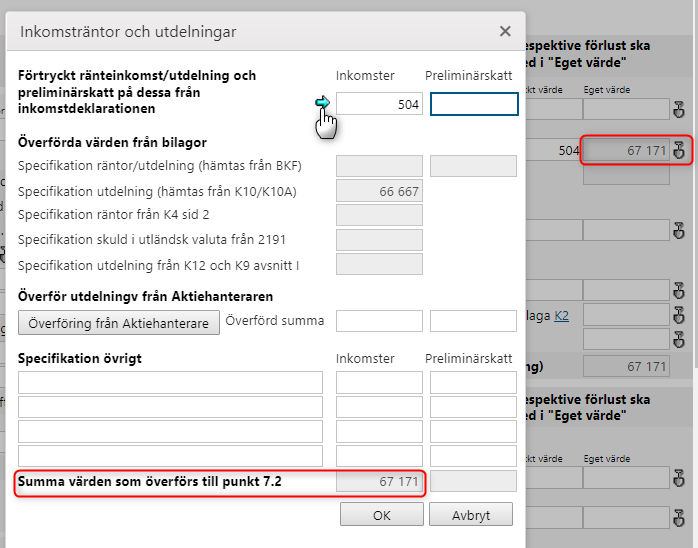Click the highlighted 67 171 Eget värde field in background
The image size is (698, 548).
pos(626,150)
